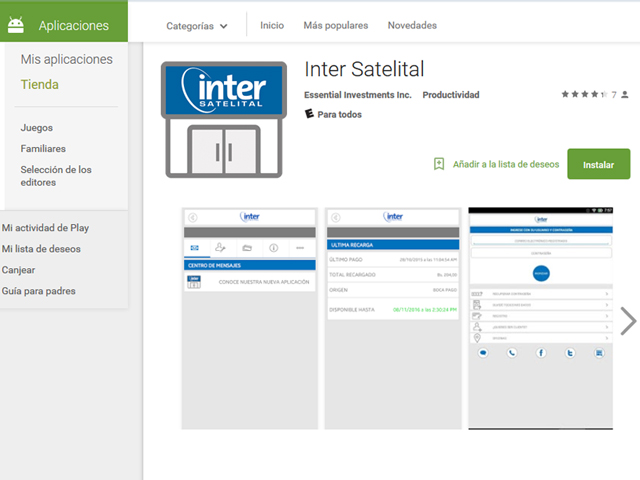640x480 pixels.
Task: Select Tienda in the sidebar
Action: 40,84
